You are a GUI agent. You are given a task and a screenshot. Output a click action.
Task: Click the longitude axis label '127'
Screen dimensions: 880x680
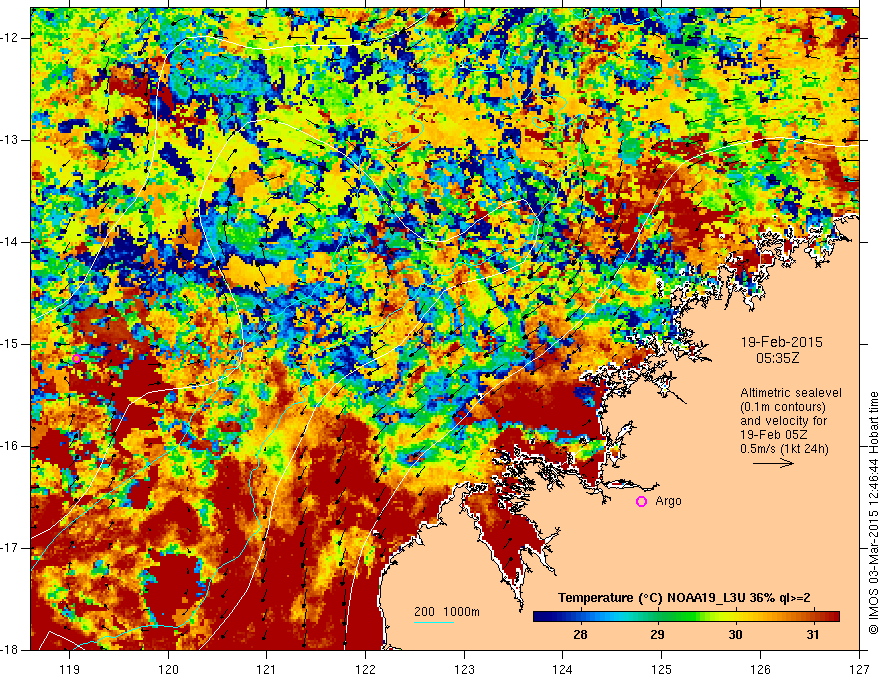pos(859,669)
